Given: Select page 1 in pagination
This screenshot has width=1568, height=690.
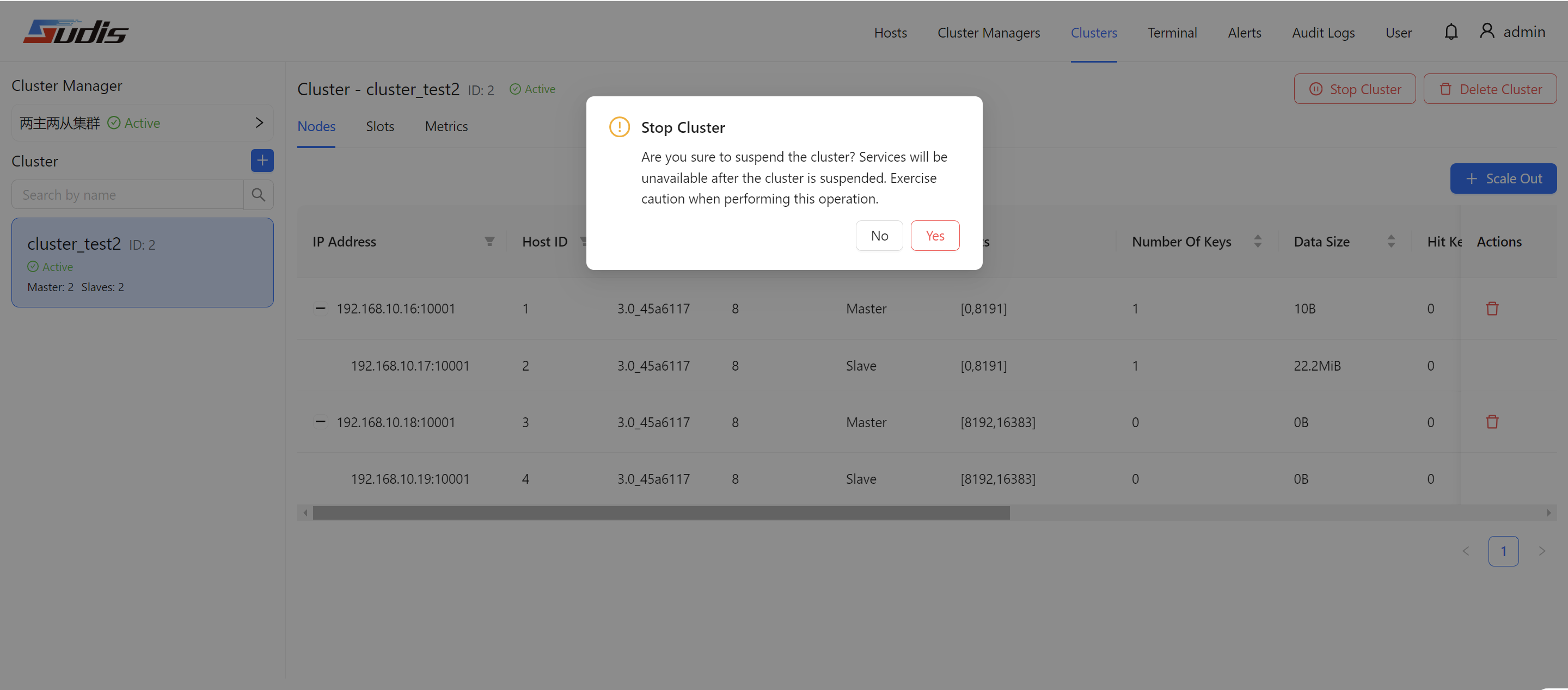Looking at the screenshot, I should coord(1503,551).
